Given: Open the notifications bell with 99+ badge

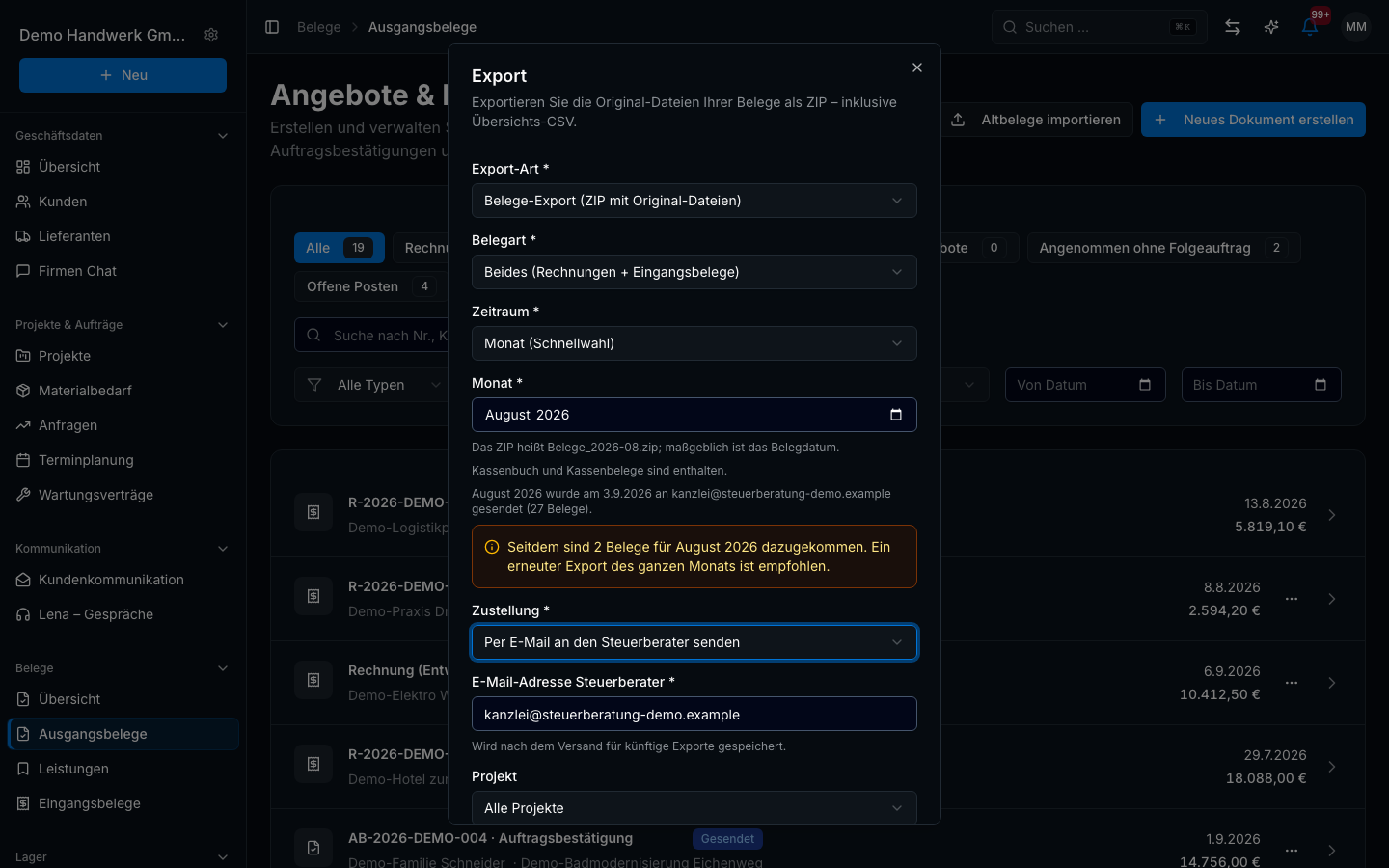Looking at the screenshot, I should pos(1310,27).
